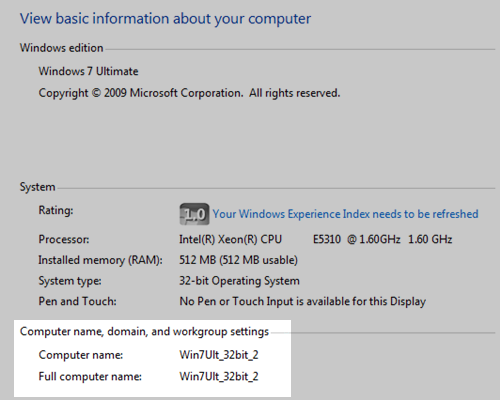Click 'Computer name, domain, and workgroup settings' heading
Viewport: 500px width, 400px height.
point(144,332)
